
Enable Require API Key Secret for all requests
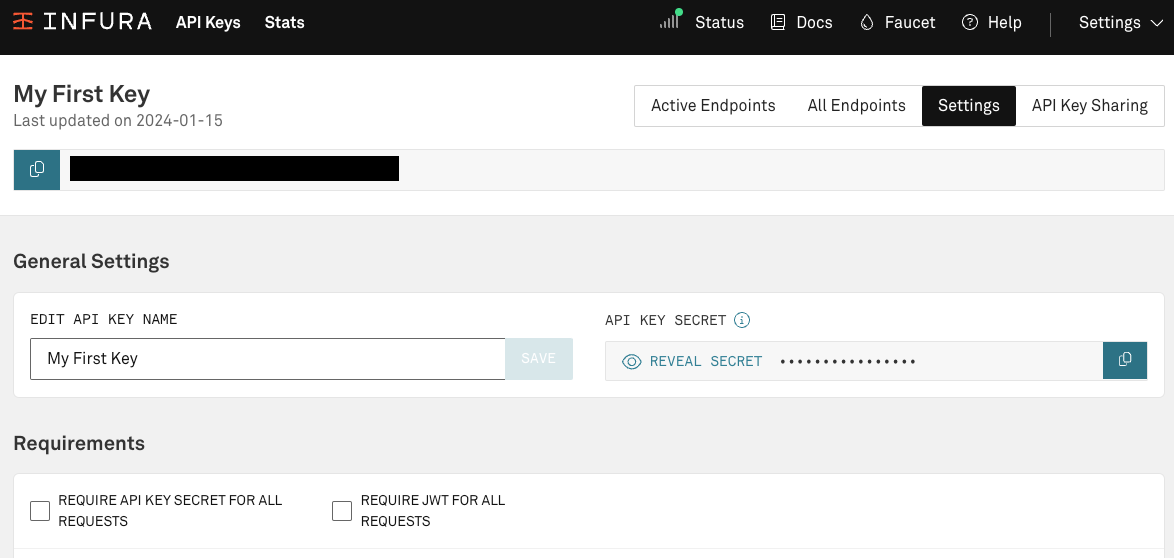click(40, 511)
